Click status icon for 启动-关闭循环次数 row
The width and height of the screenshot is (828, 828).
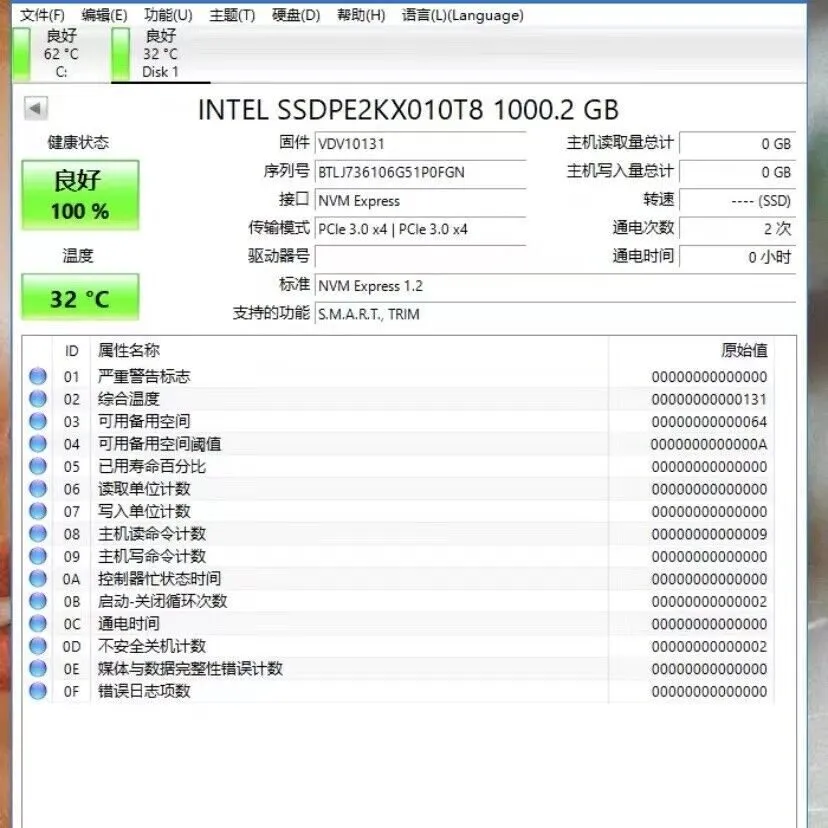point(37,601)
